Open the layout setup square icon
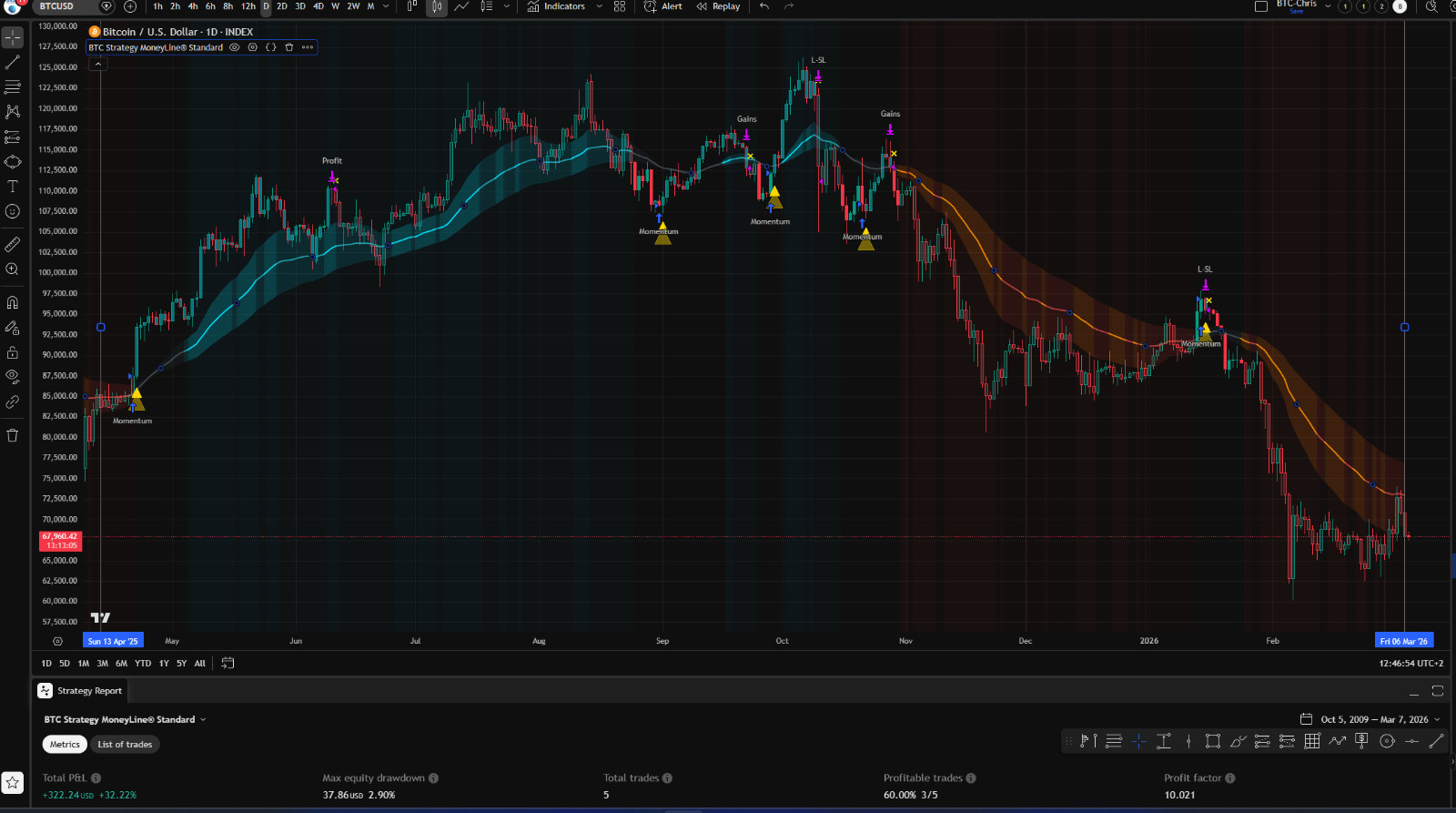The height and width of the screenshot is (813, 1456). 1261,6
